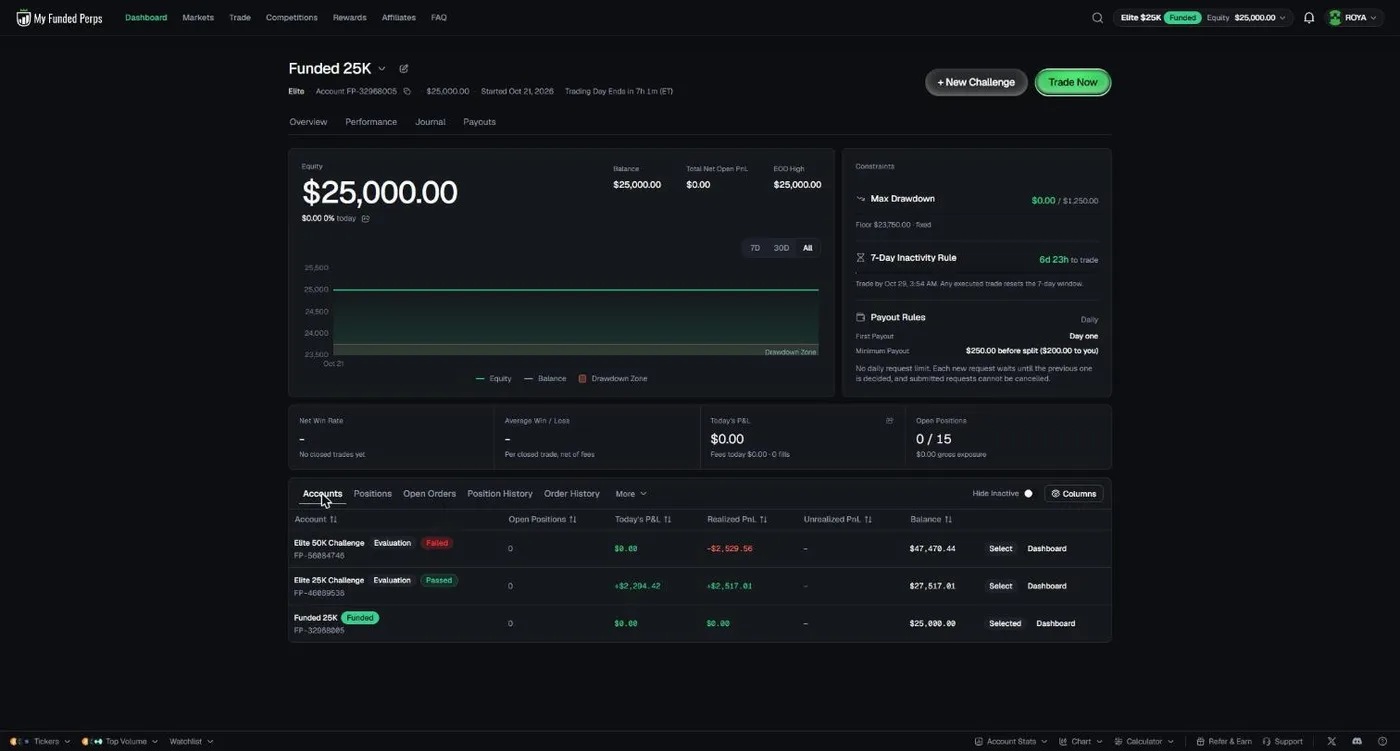Open the notifications bell

coord(1309,18)
